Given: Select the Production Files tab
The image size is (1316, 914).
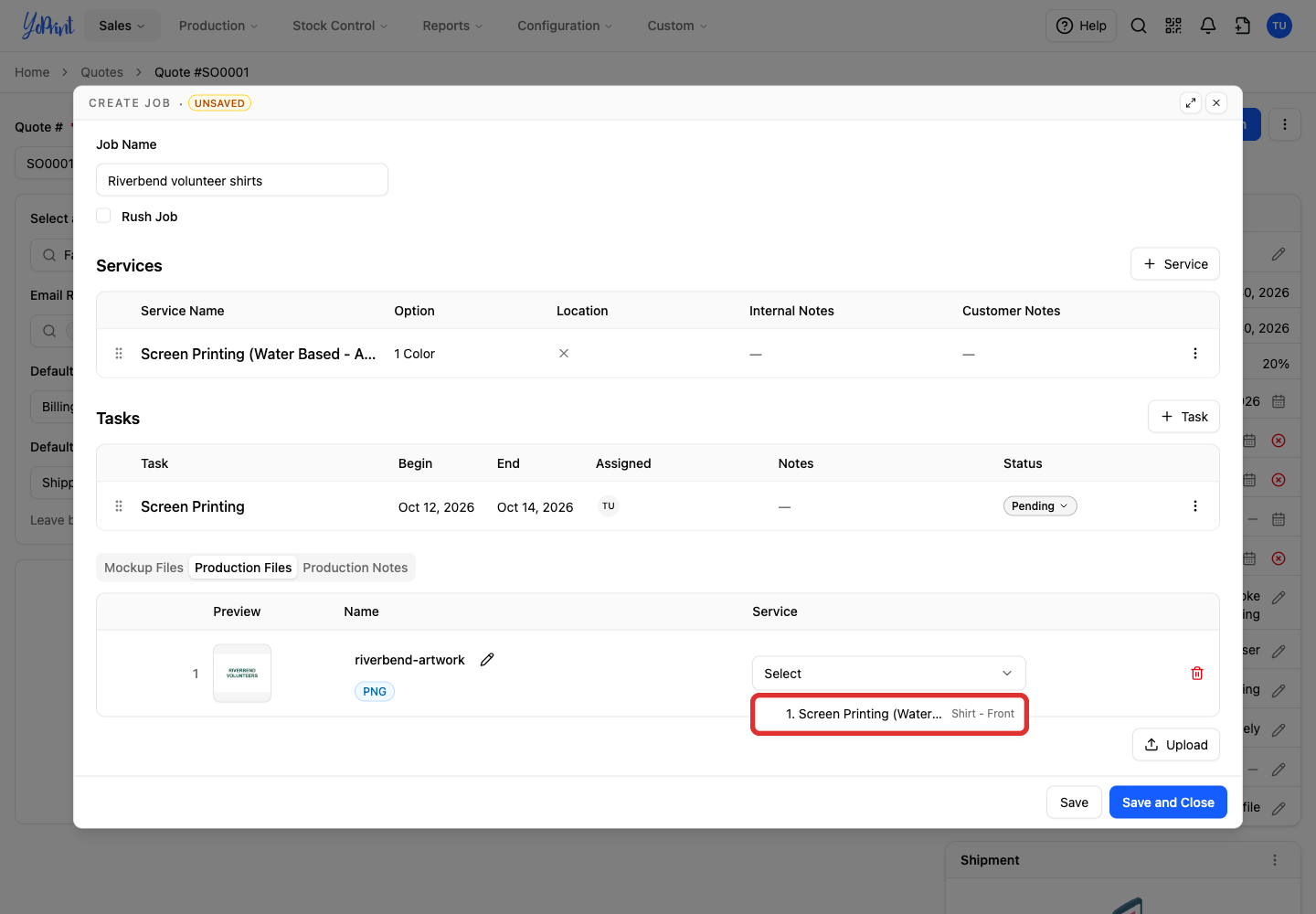Looking at the screenshot, I should click(x=243, y=568).
